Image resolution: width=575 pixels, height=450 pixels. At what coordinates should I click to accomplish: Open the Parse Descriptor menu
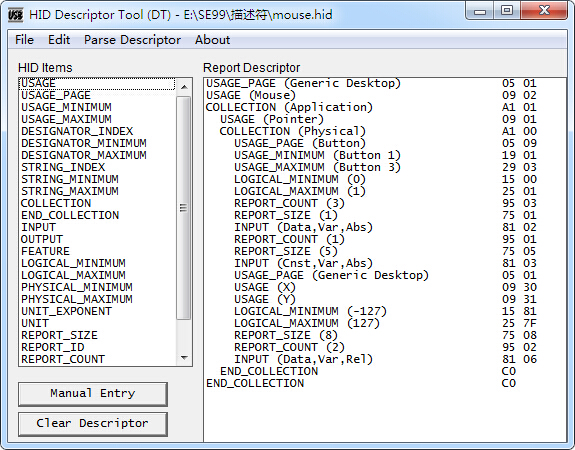point(132,40)
